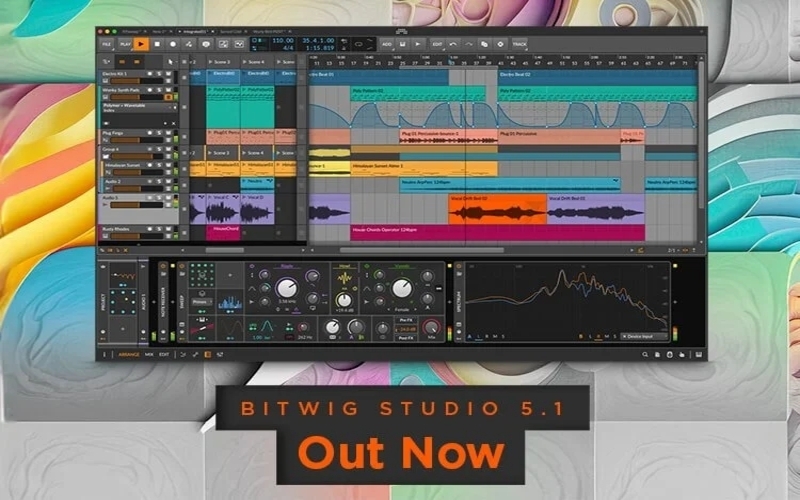
Task: Open the TRACK menu
Action: click(x=519, y=44)
